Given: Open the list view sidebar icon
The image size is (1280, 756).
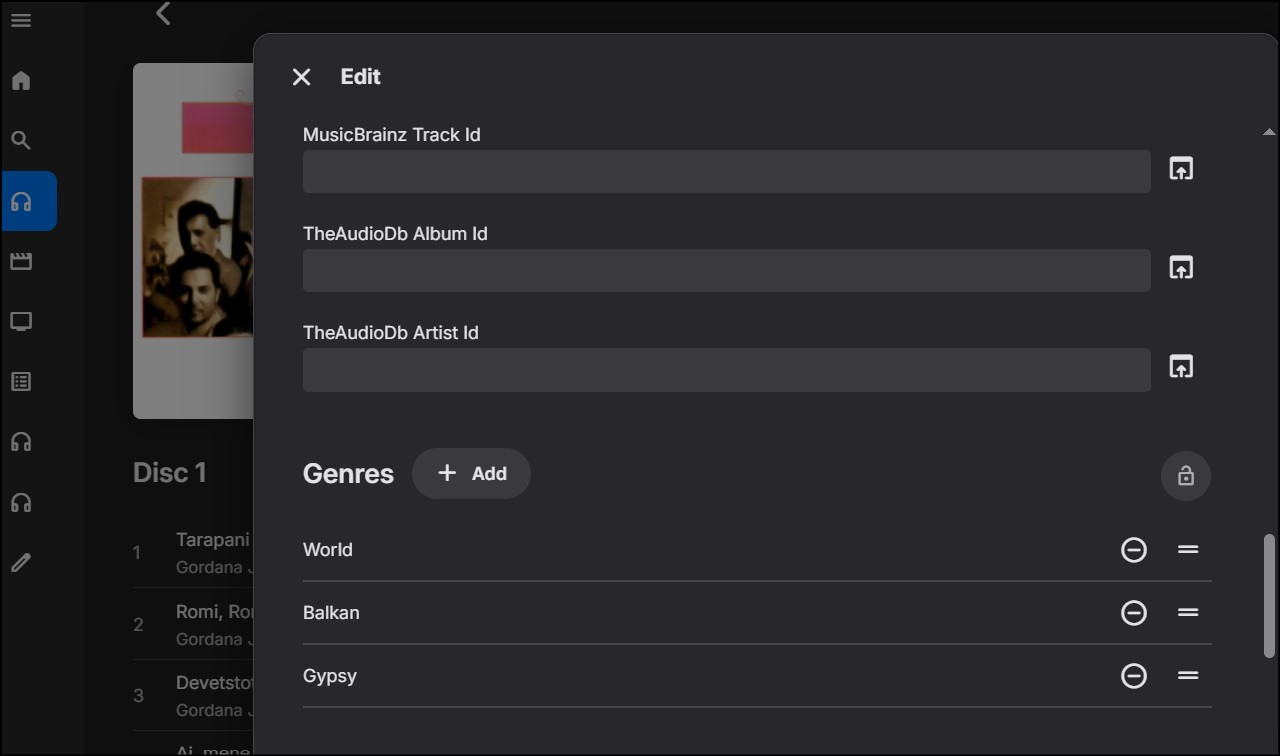Looking at the screenshot, I should [21, 381].
